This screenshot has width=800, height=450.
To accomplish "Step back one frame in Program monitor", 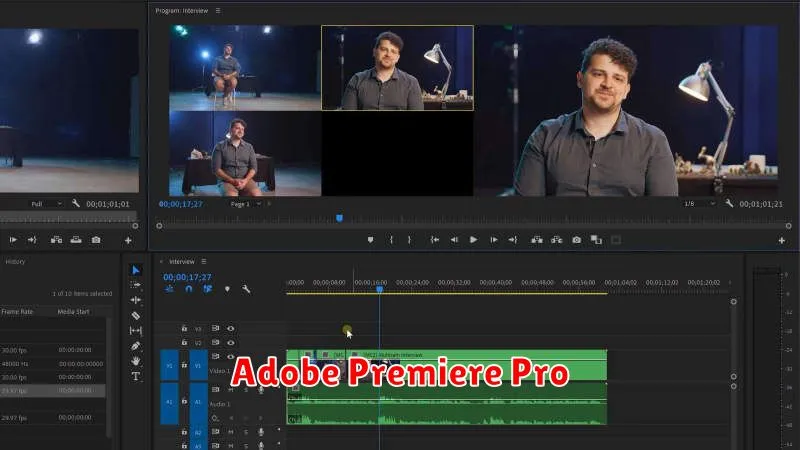I will [x=454, y=240].
